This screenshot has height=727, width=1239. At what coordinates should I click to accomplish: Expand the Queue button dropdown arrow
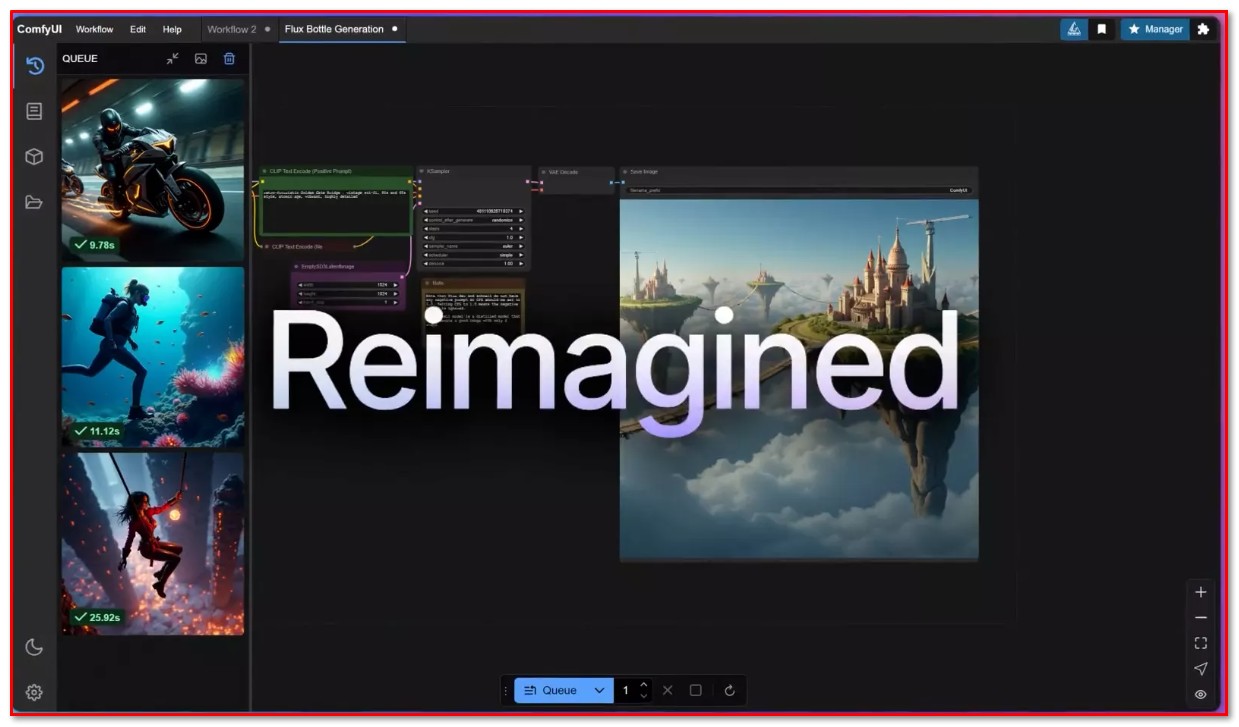(x=599, y=690)
